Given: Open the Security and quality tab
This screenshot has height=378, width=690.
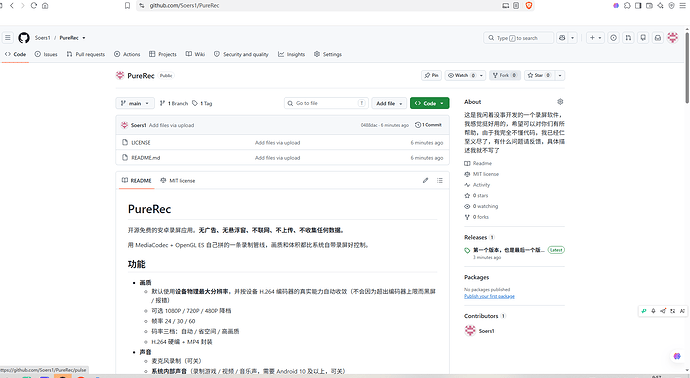Looking at the screenshot, I should [241, 55].
